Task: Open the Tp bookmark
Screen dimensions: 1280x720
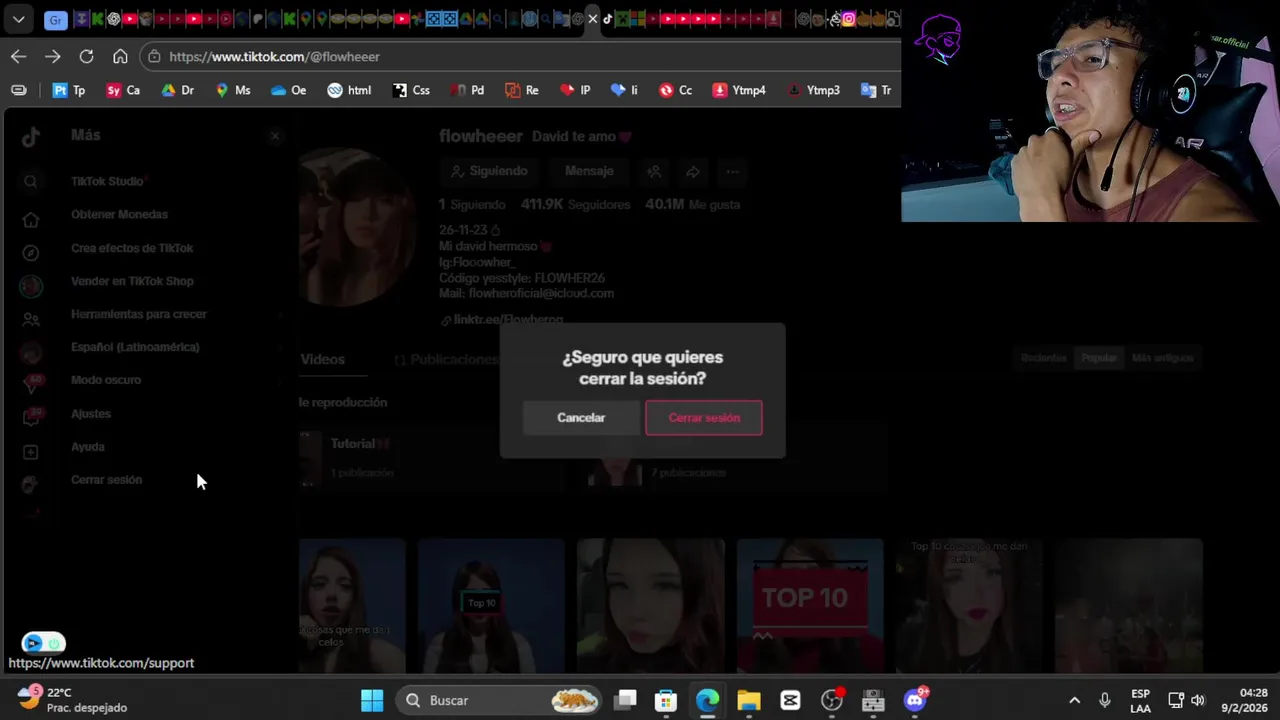Action: point(69,90)
